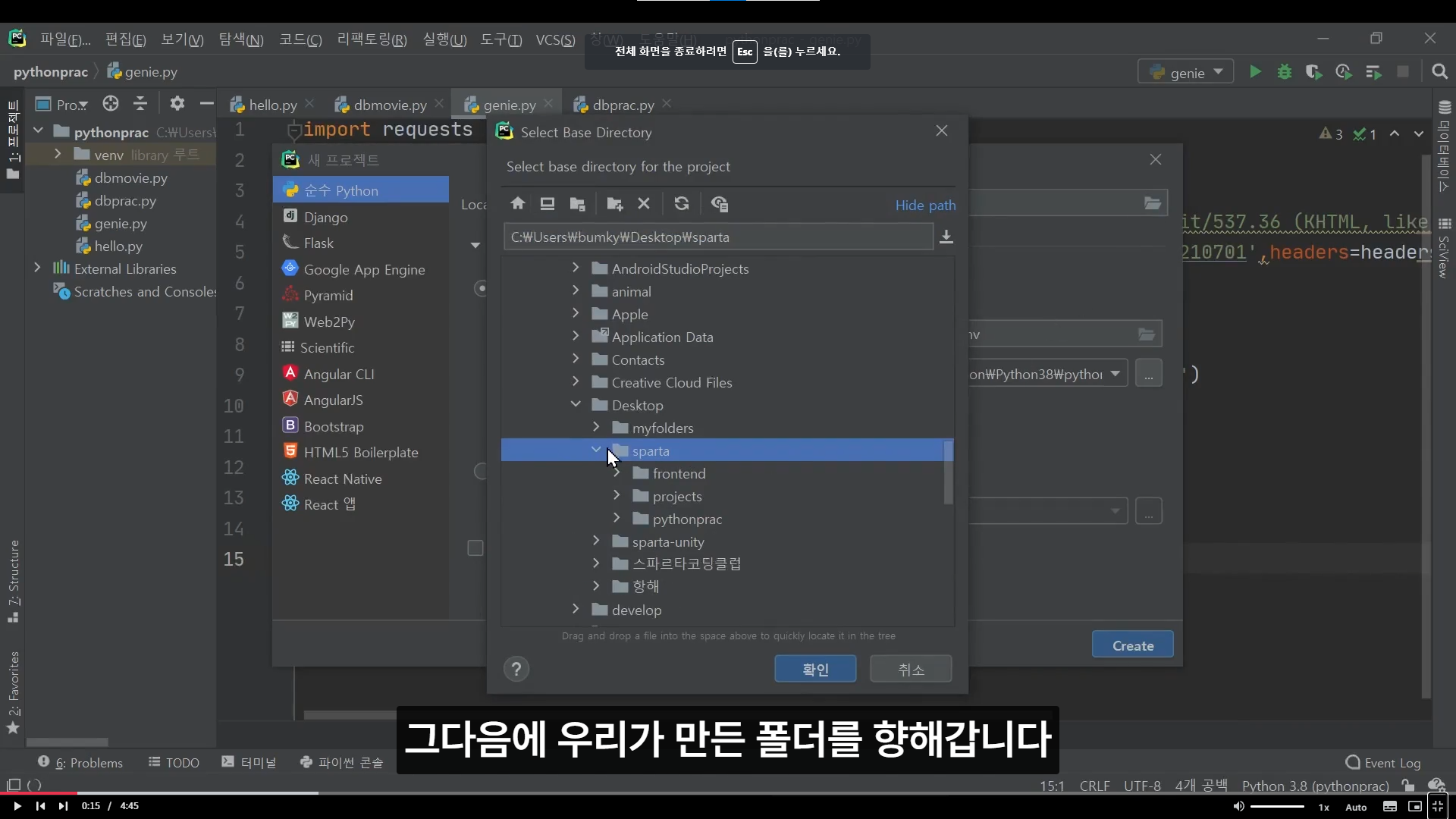
Task: Expand the frontend folder
Action: 617,472
